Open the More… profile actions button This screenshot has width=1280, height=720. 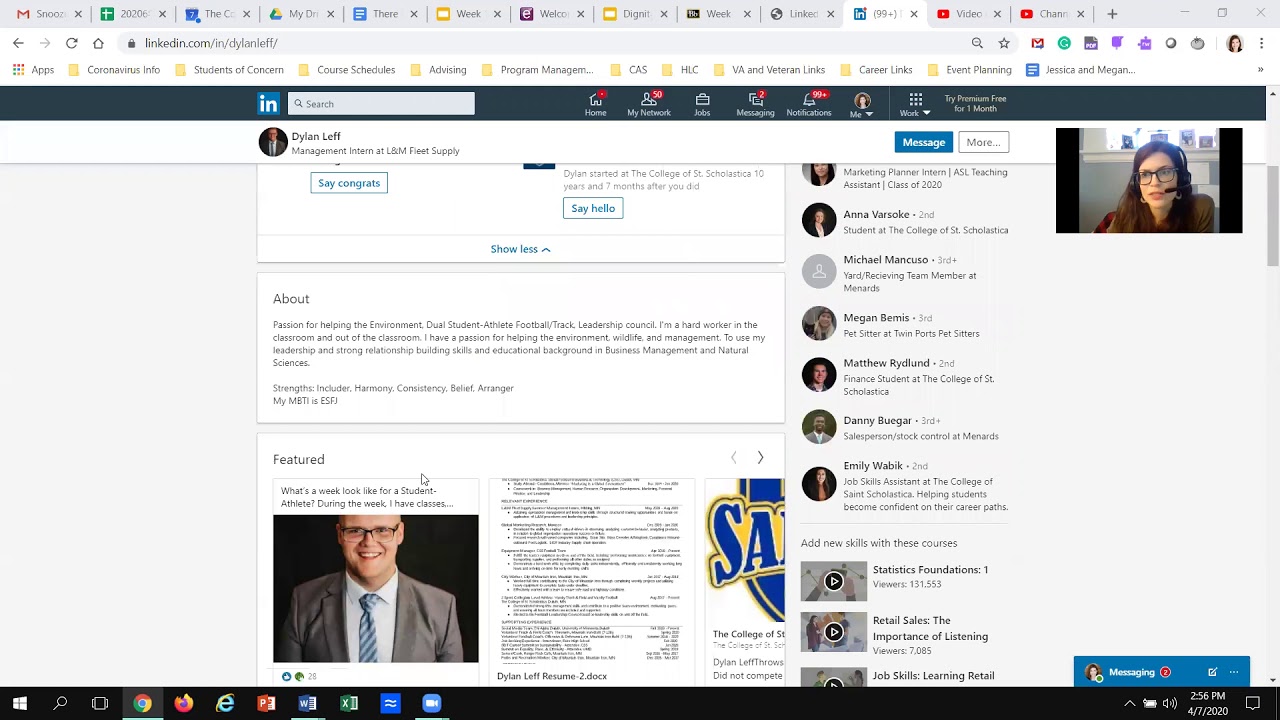click(983, 142)
